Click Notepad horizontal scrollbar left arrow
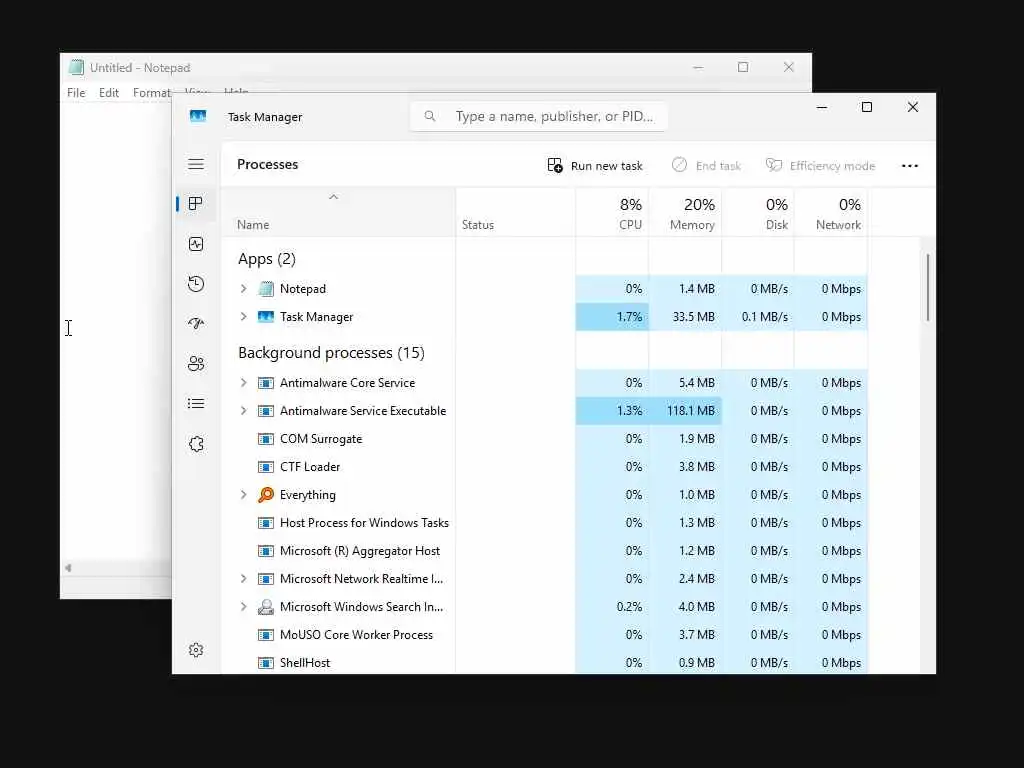The image size is (1024, 768). click(68, 568)
